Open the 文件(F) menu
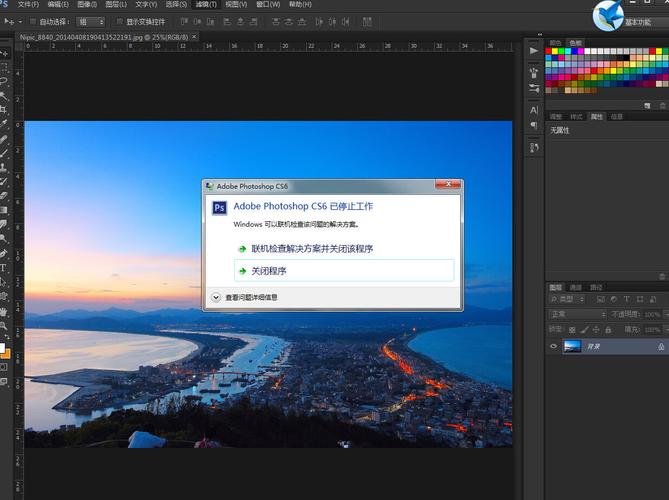 pyautogui.click(x=28, y=4)
